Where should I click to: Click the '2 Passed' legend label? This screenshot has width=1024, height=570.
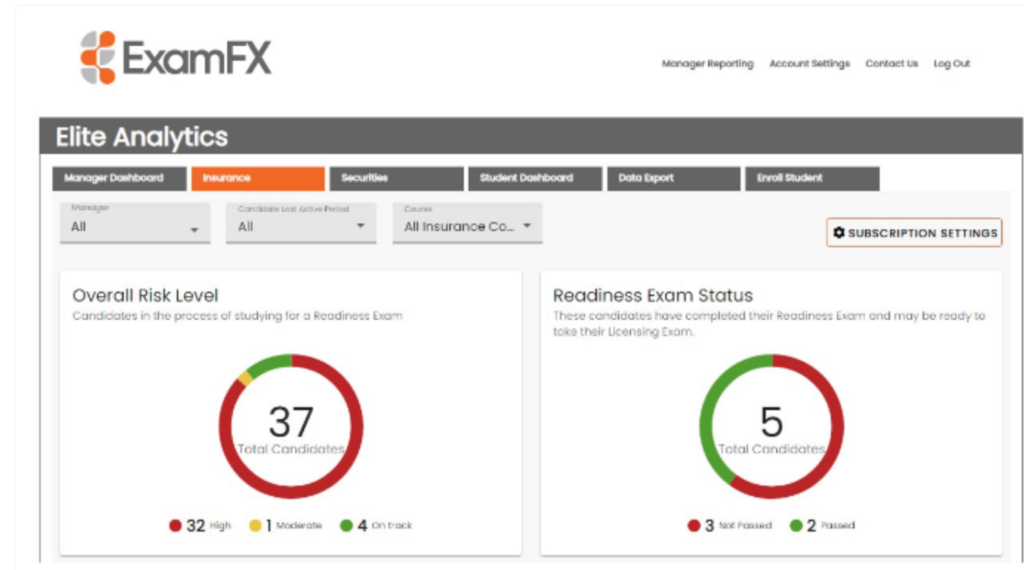point(822,526)
